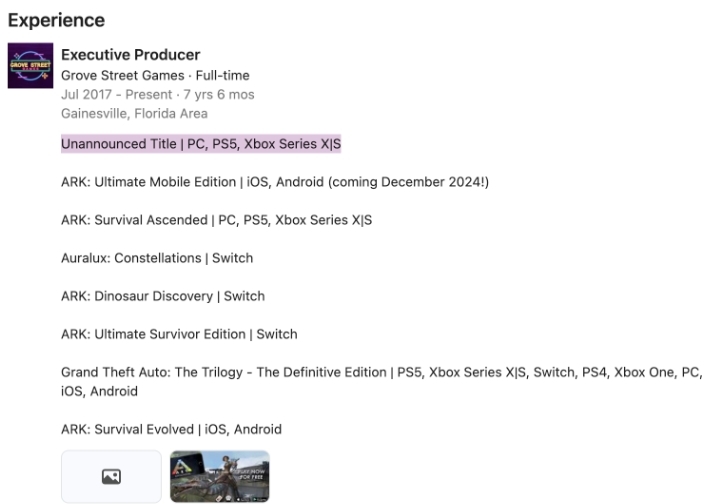Click the Gainesville, Florida Area location text
The image size is (716, 504).
[x=134, y=114]
